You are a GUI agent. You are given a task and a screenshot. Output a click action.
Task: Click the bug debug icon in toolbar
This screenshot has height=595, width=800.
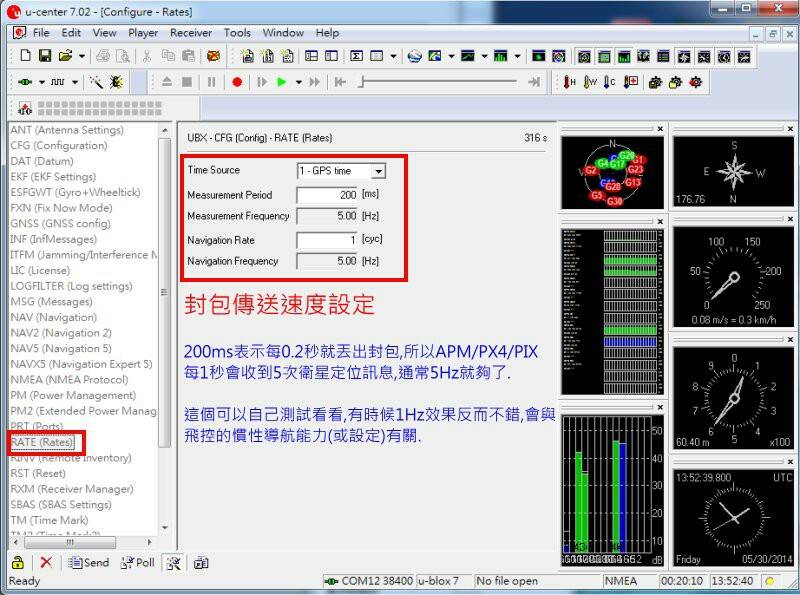click(x=117, y=82)
